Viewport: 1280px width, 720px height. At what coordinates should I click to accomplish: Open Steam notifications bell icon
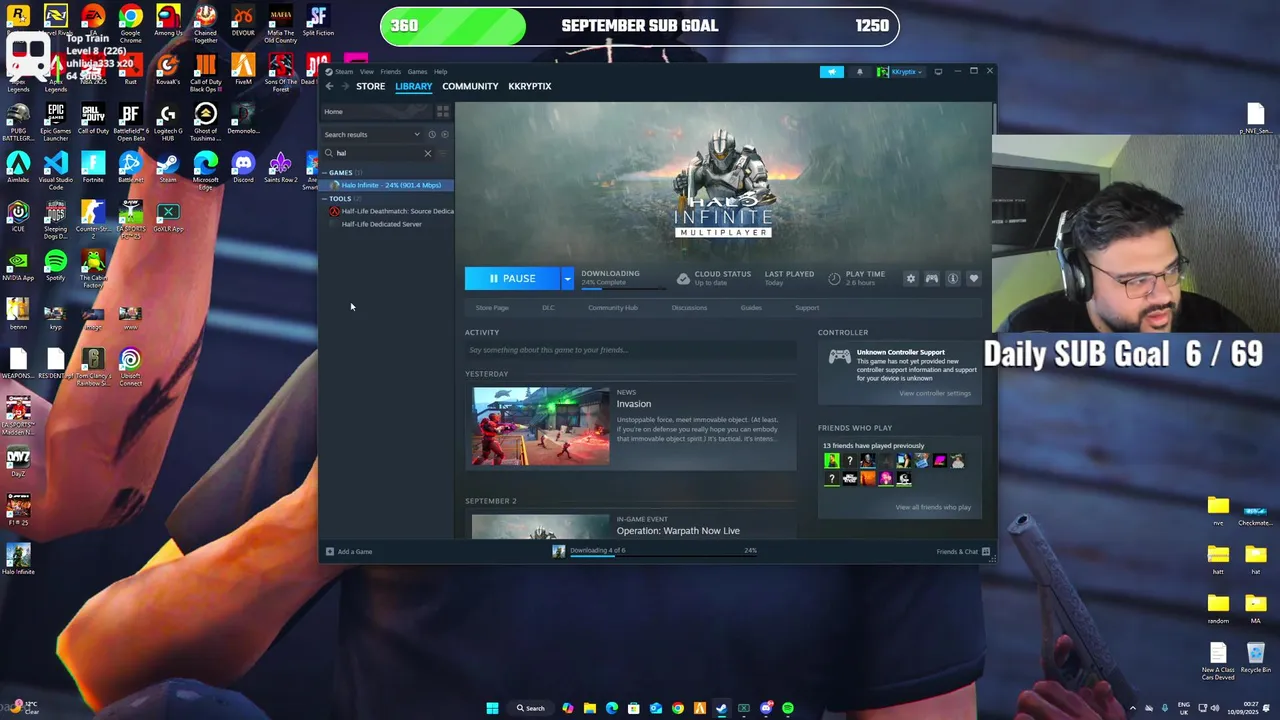[x=859, y=72]
